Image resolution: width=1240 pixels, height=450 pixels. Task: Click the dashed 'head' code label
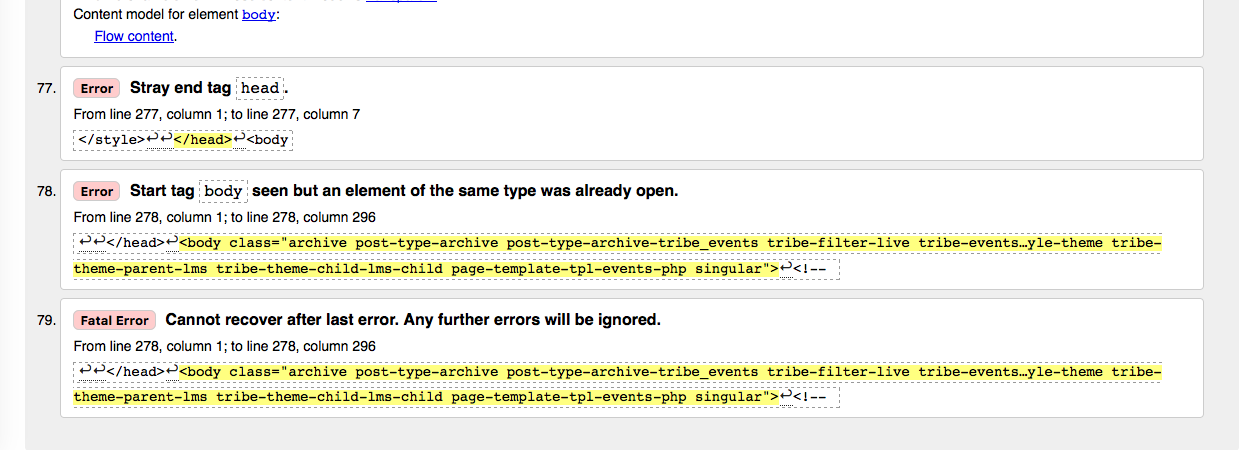[x=260, y=88]
